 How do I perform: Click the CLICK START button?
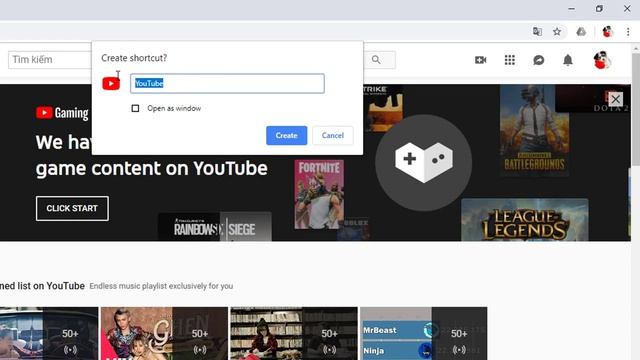point(72,208)
